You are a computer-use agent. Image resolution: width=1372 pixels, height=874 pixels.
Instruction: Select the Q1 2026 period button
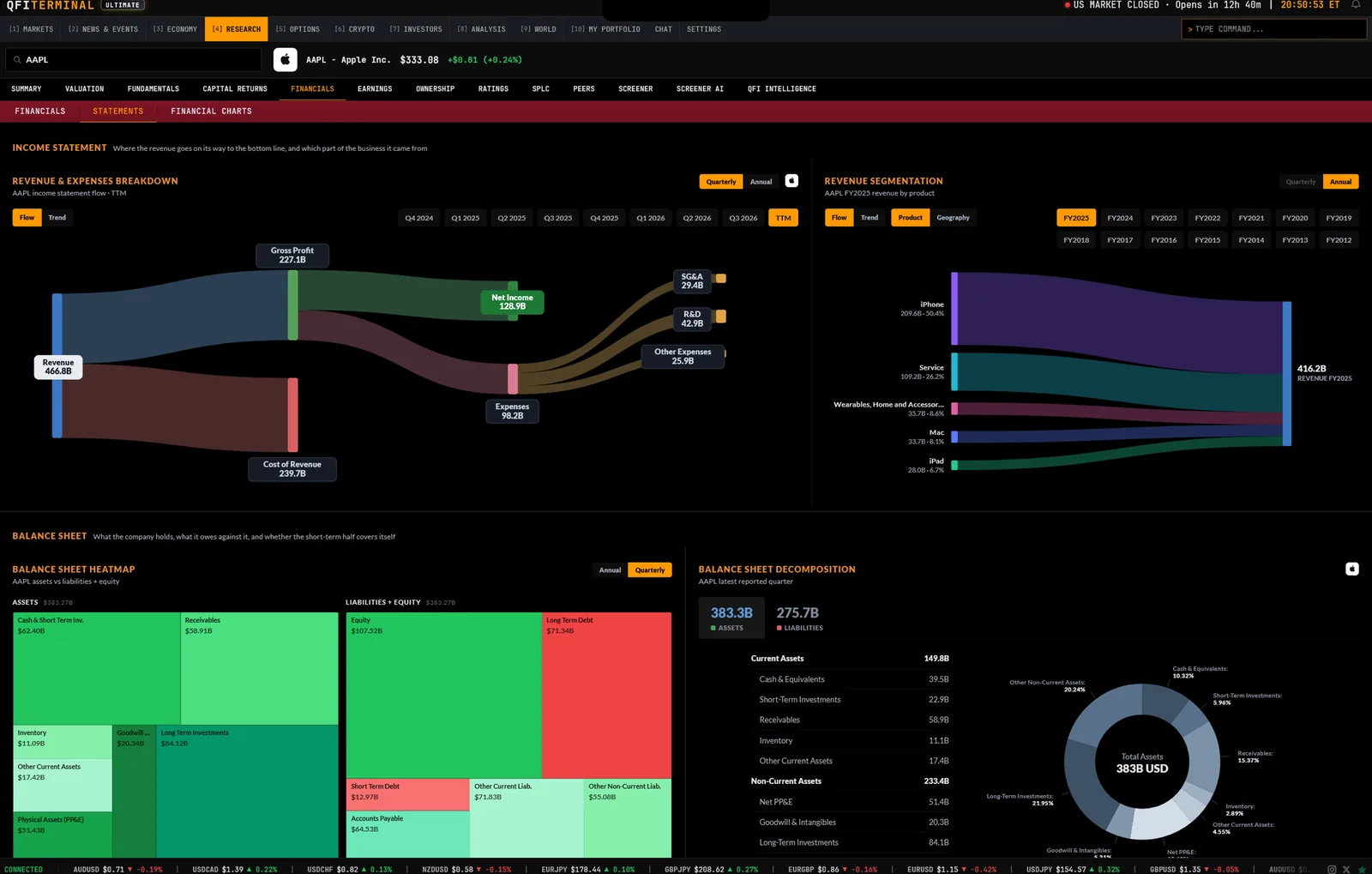[651, 218]
